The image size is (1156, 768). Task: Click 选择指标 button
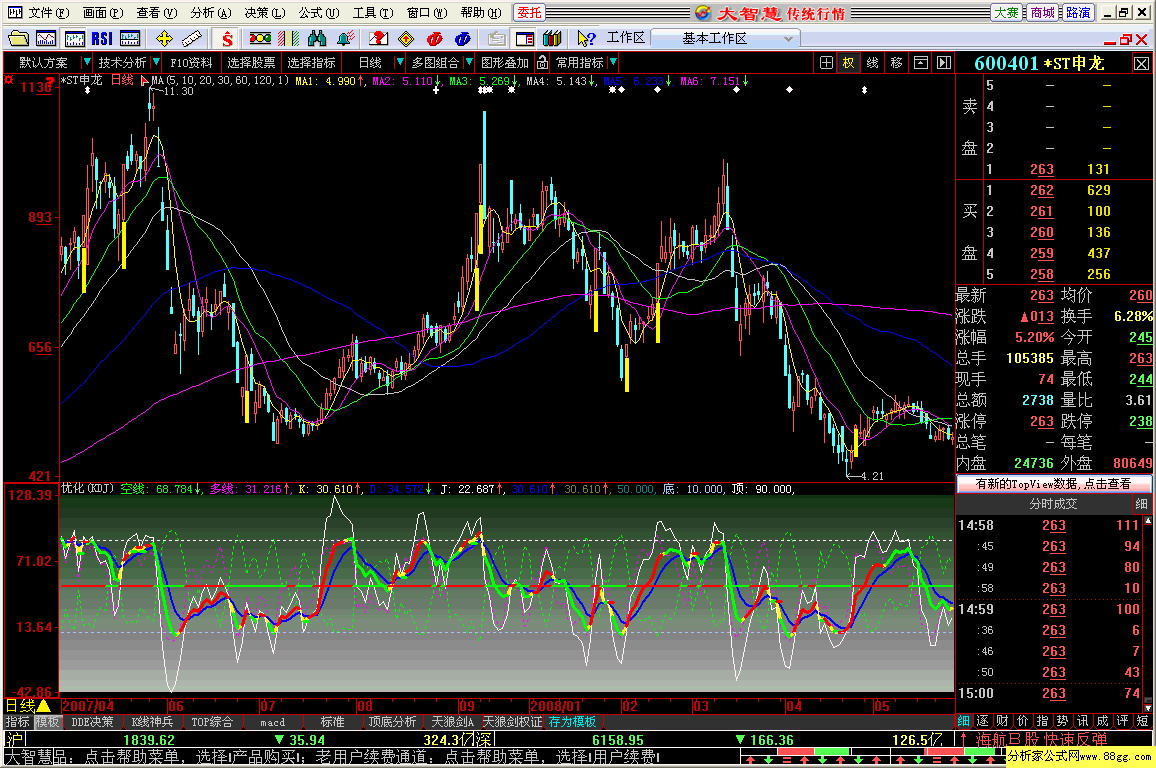[311, 63]
